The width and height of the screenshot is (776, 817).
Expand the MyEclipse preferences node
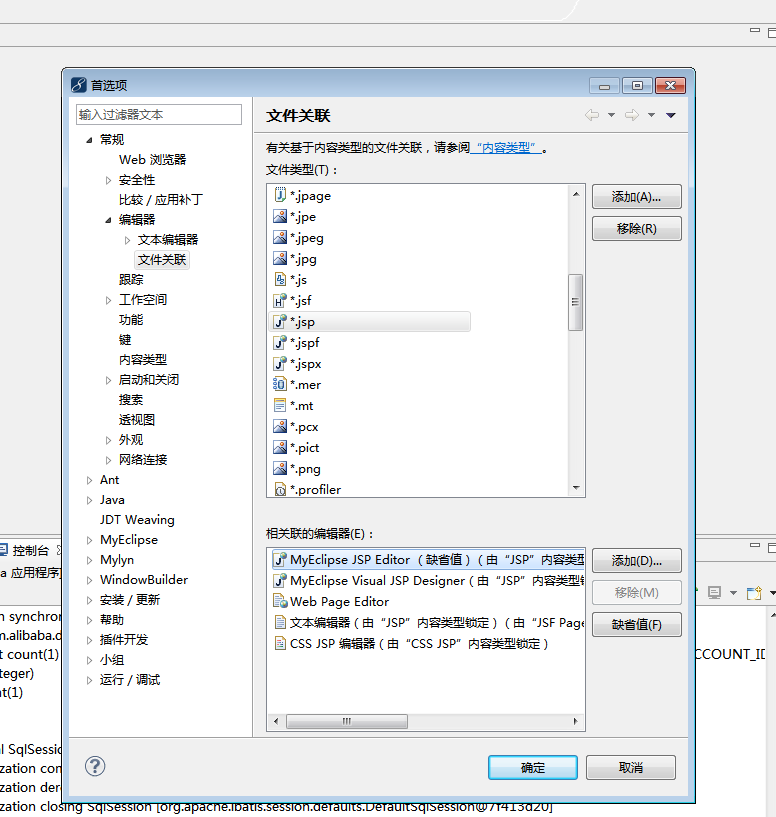tap(89, 540)
